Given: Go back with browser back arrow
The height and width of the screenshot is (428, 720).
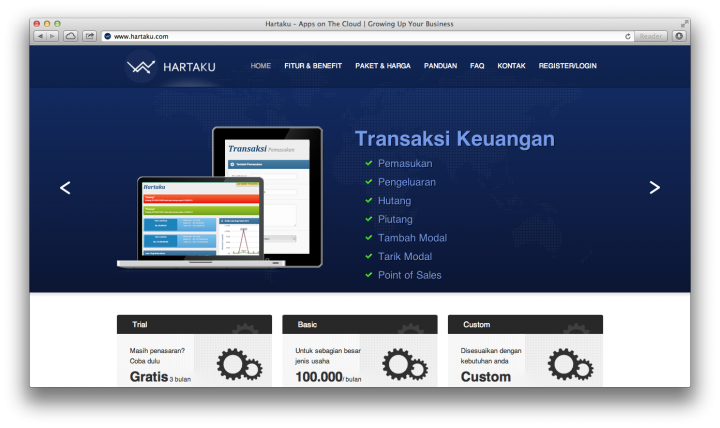Looking at the screenshot, I should coord(40,36).
